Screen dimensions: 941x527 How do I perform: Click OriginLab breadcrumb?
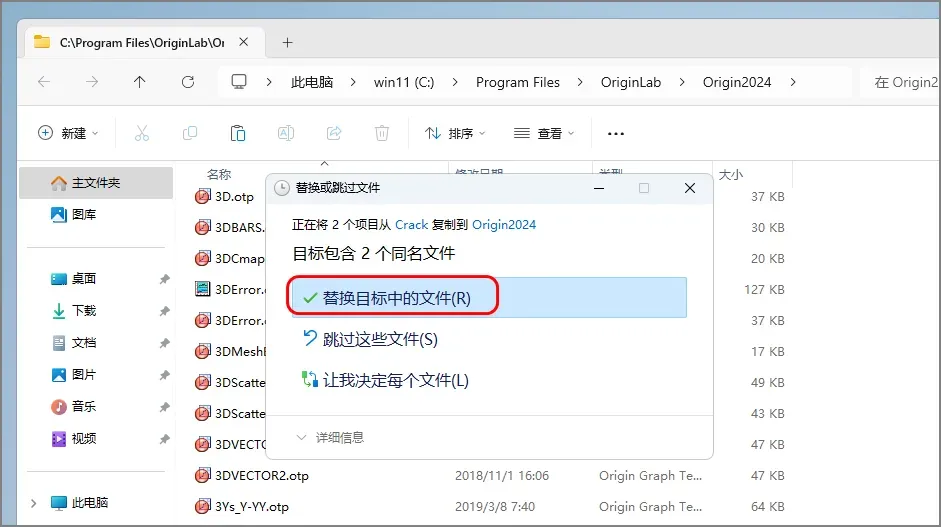[x=631, y=82]
